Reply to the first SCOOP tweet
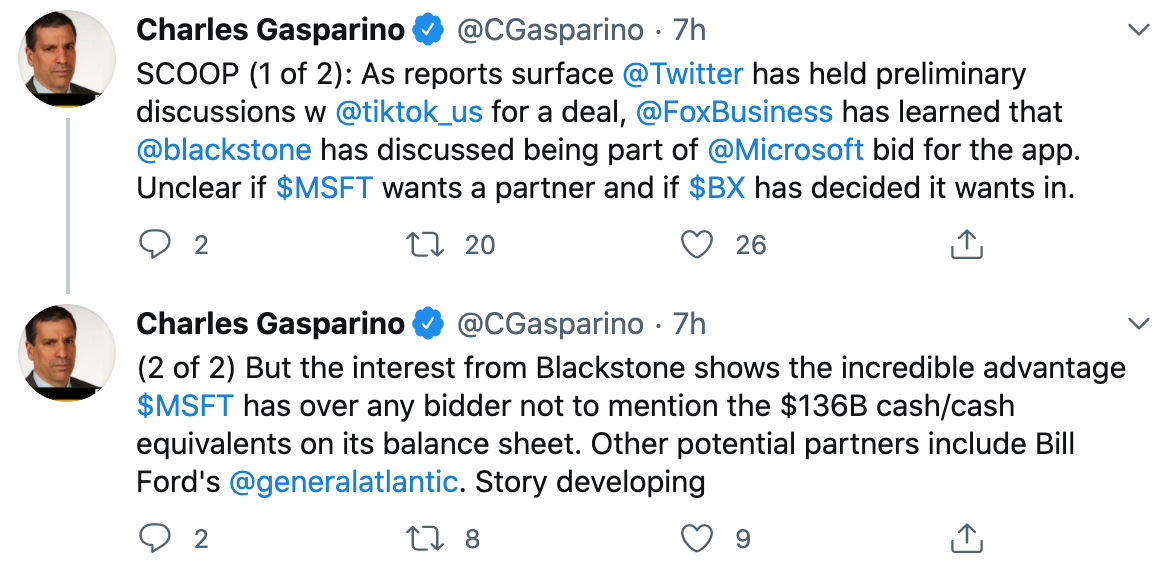 [154, 244]
